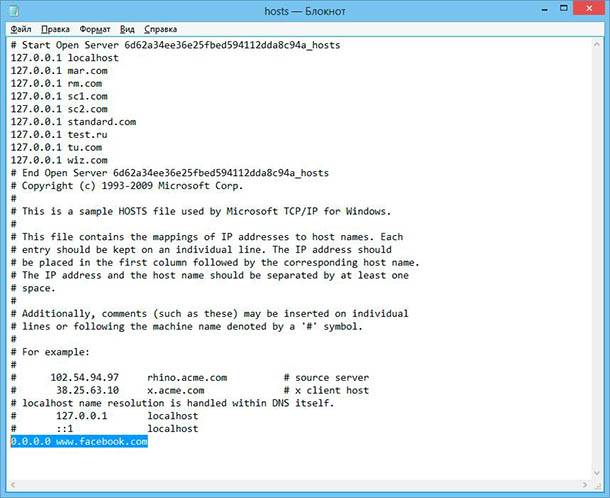
Task: Click the '# Start Open Server' line
Action: 175,45
